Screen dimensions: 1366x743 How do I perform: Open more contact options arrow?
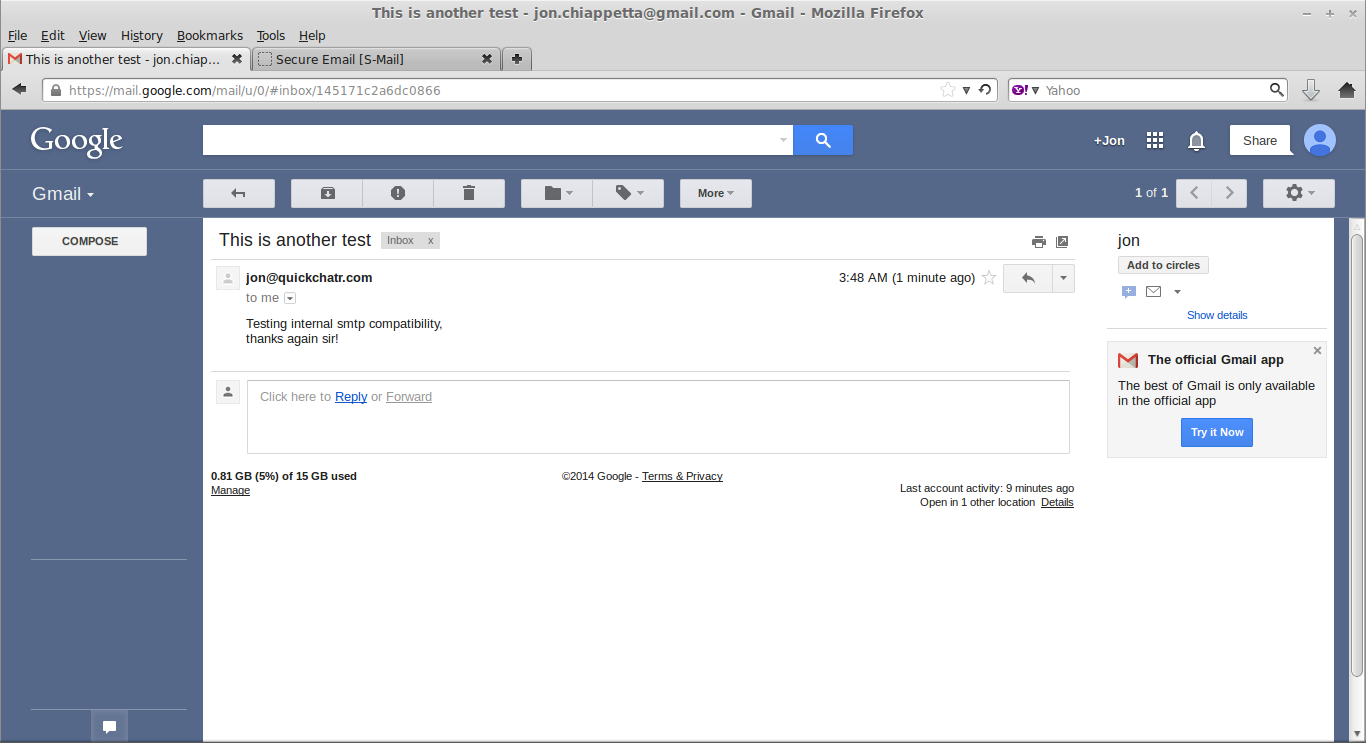click(1177, 292)
